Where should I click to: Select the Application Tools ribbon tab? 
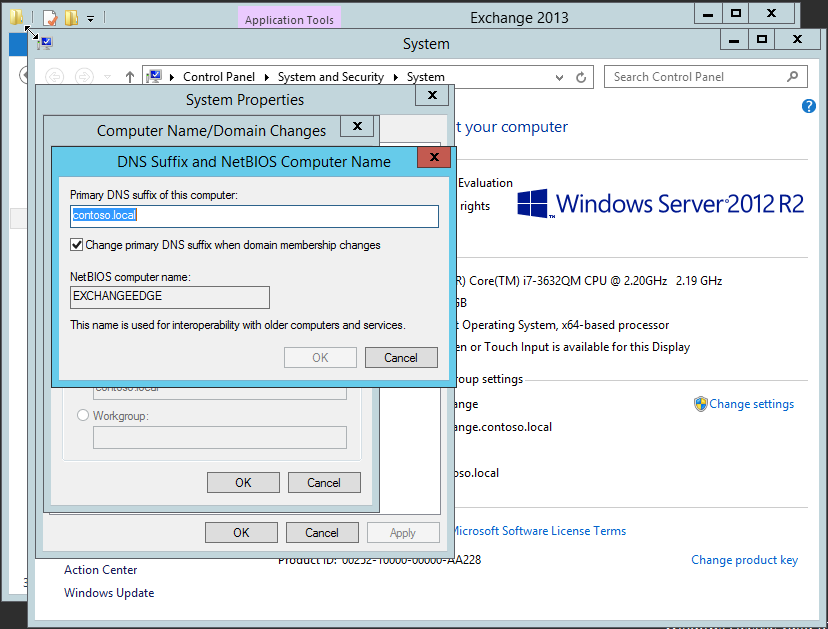(289, 18)
